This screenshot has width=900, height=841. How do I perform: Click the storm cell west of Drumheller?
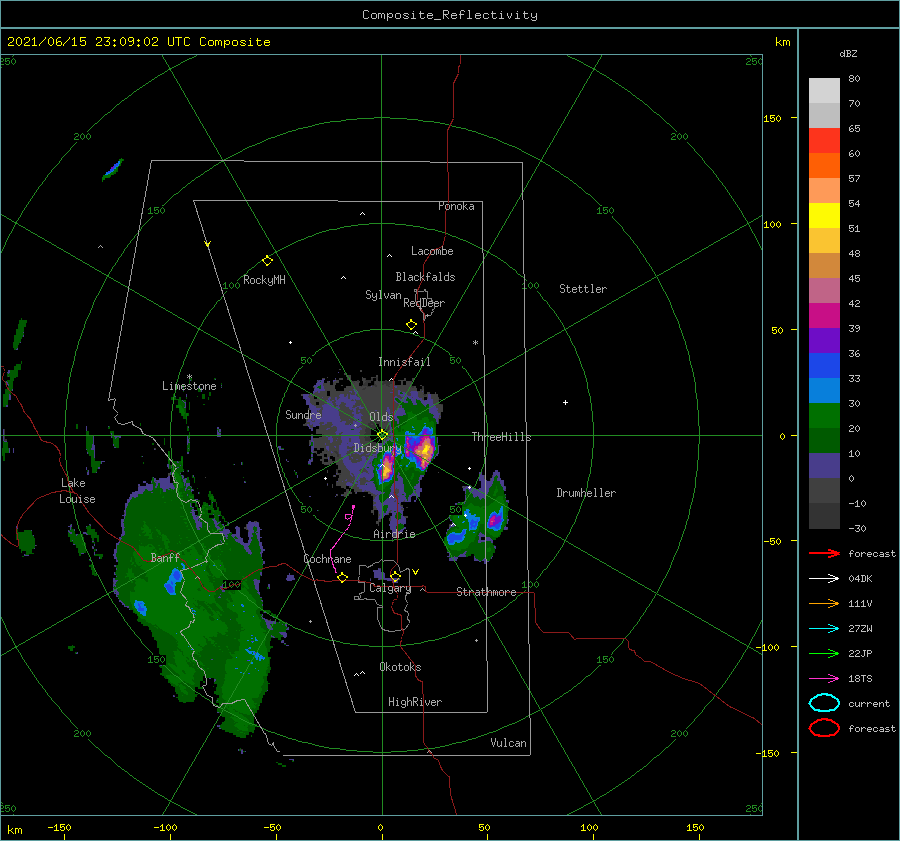tap(495, 520)
